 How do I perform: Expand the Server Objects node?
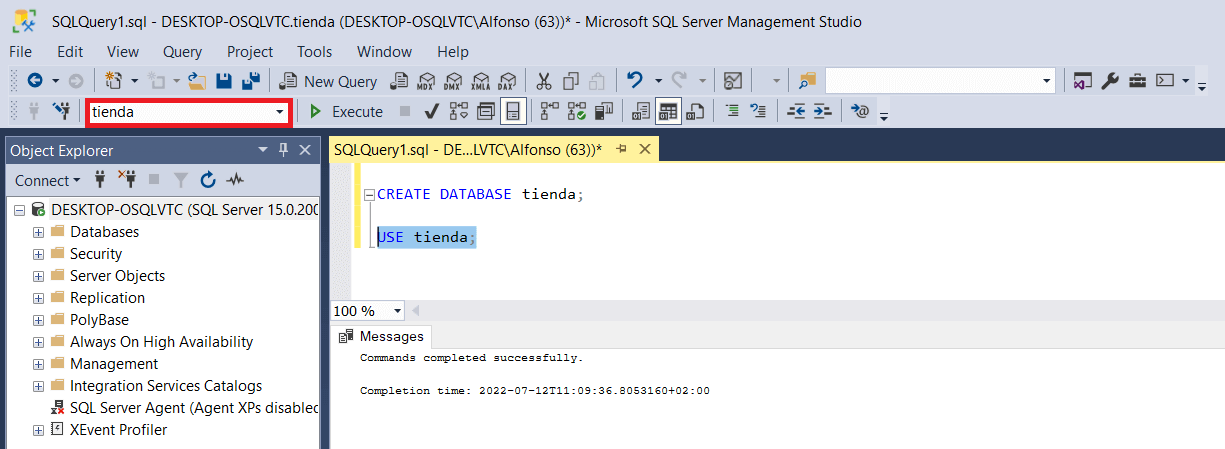click(x=39, y=276)
